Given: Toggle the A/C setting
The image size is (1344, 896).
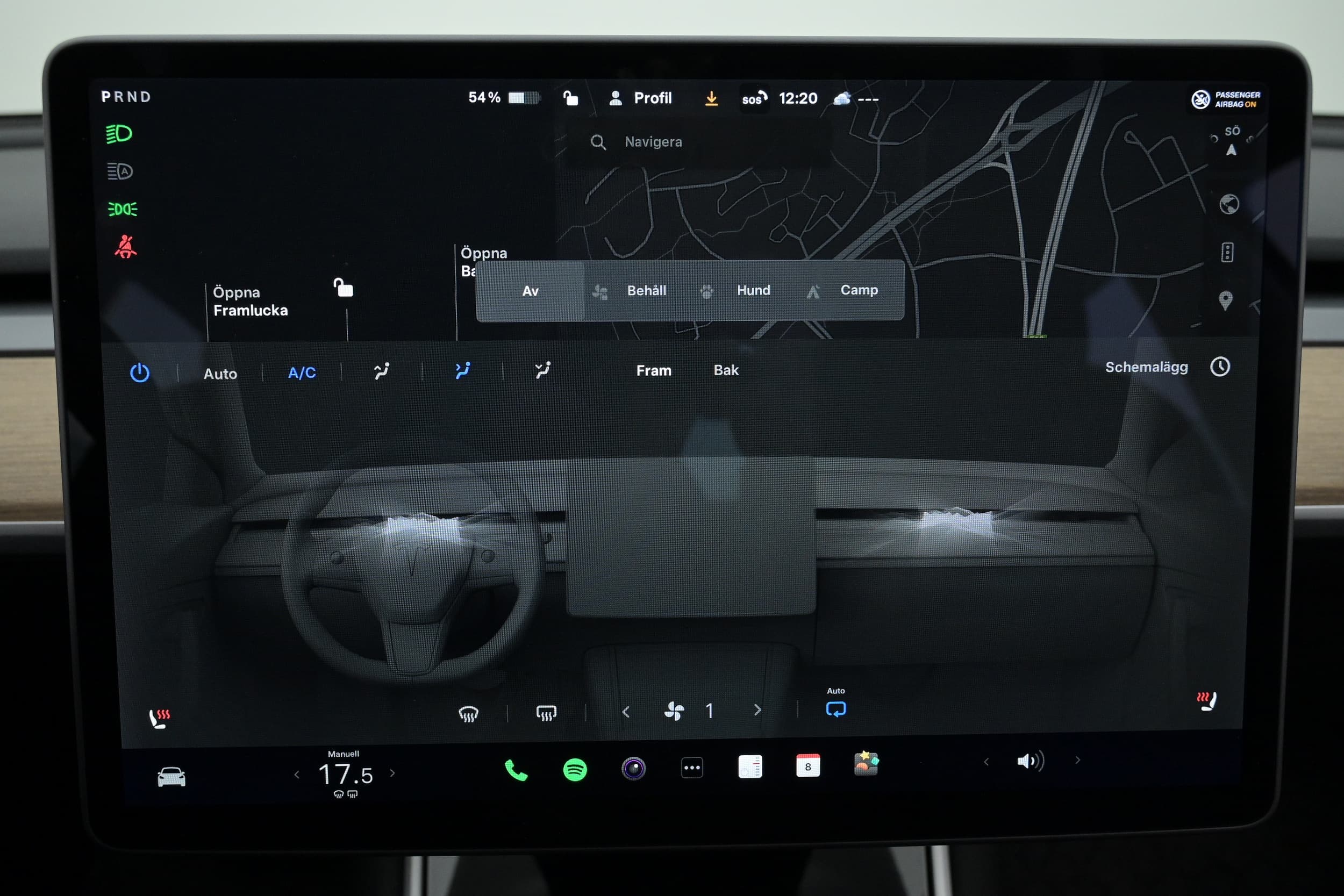Looking at the screenshot, I should point(302,372).
